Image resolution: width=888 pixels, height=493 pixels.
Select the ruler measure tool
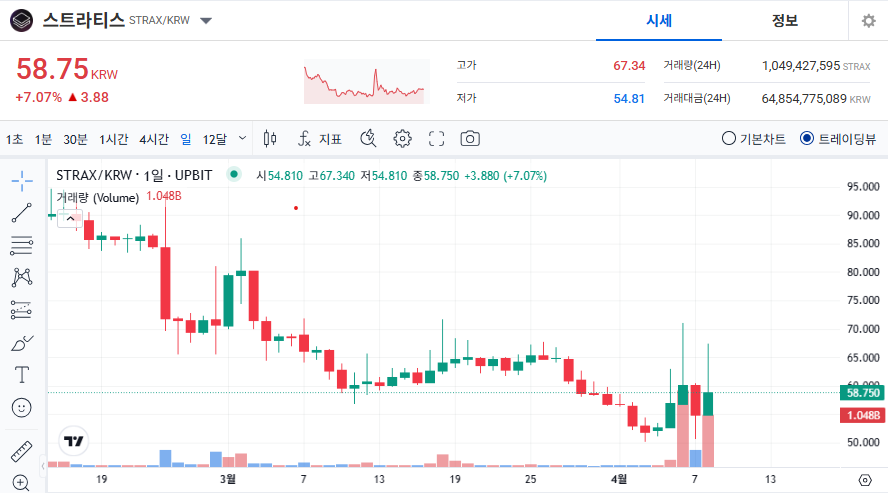click(x=22, y=451)
